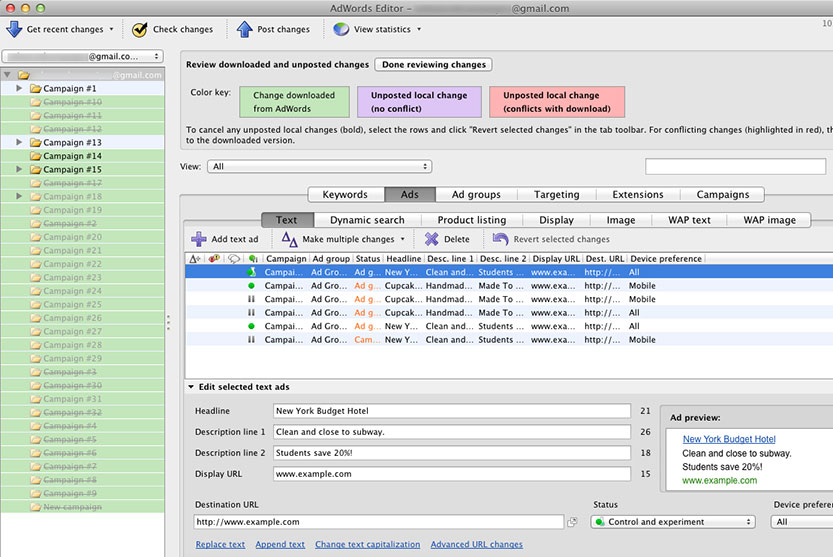This screenshot has width=833, height=557.
Task: Click the purple Unposted no conflict color key
Action: point(419,102)
